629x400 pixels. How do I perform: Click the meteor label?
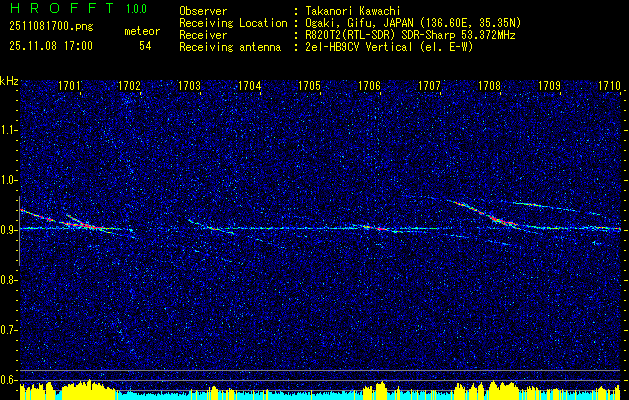[142, 31]
